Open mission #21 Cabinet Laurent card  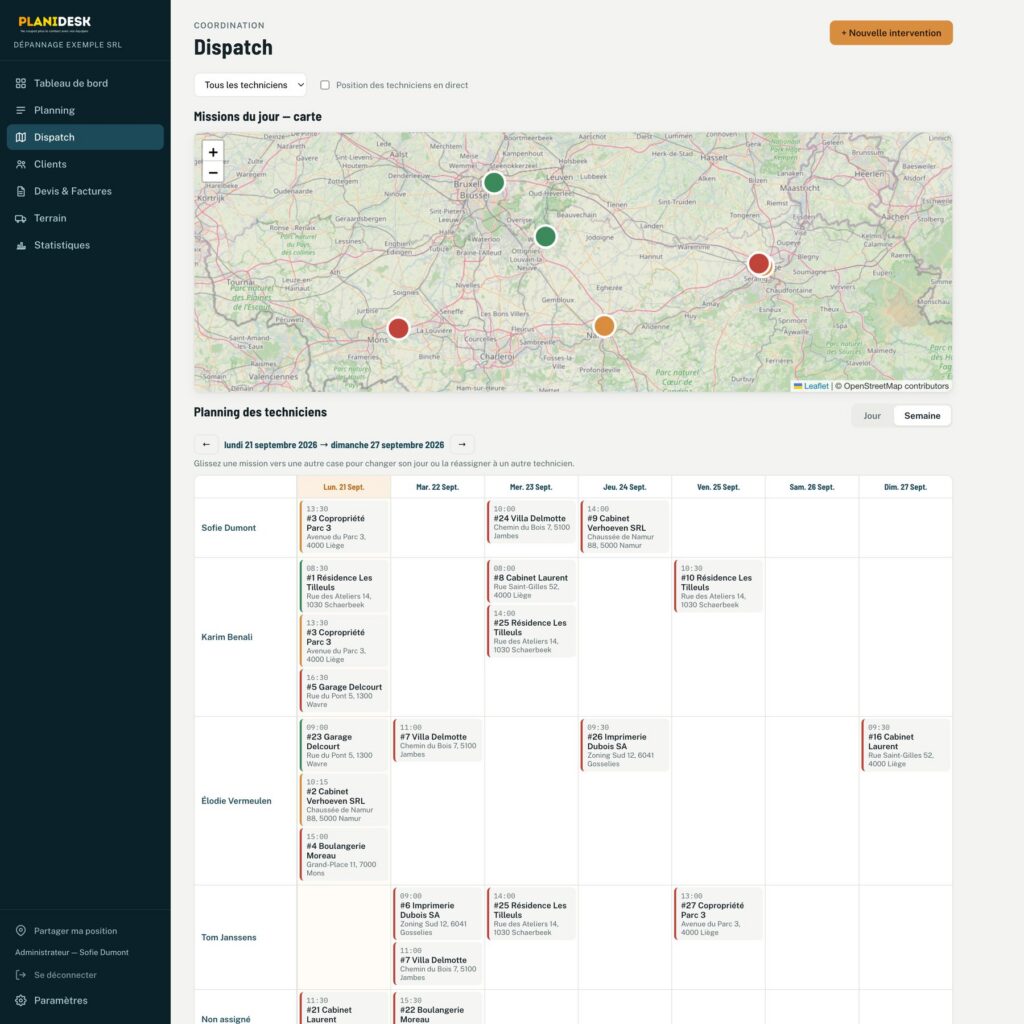pyautogui.click(x=344, y=1009)
